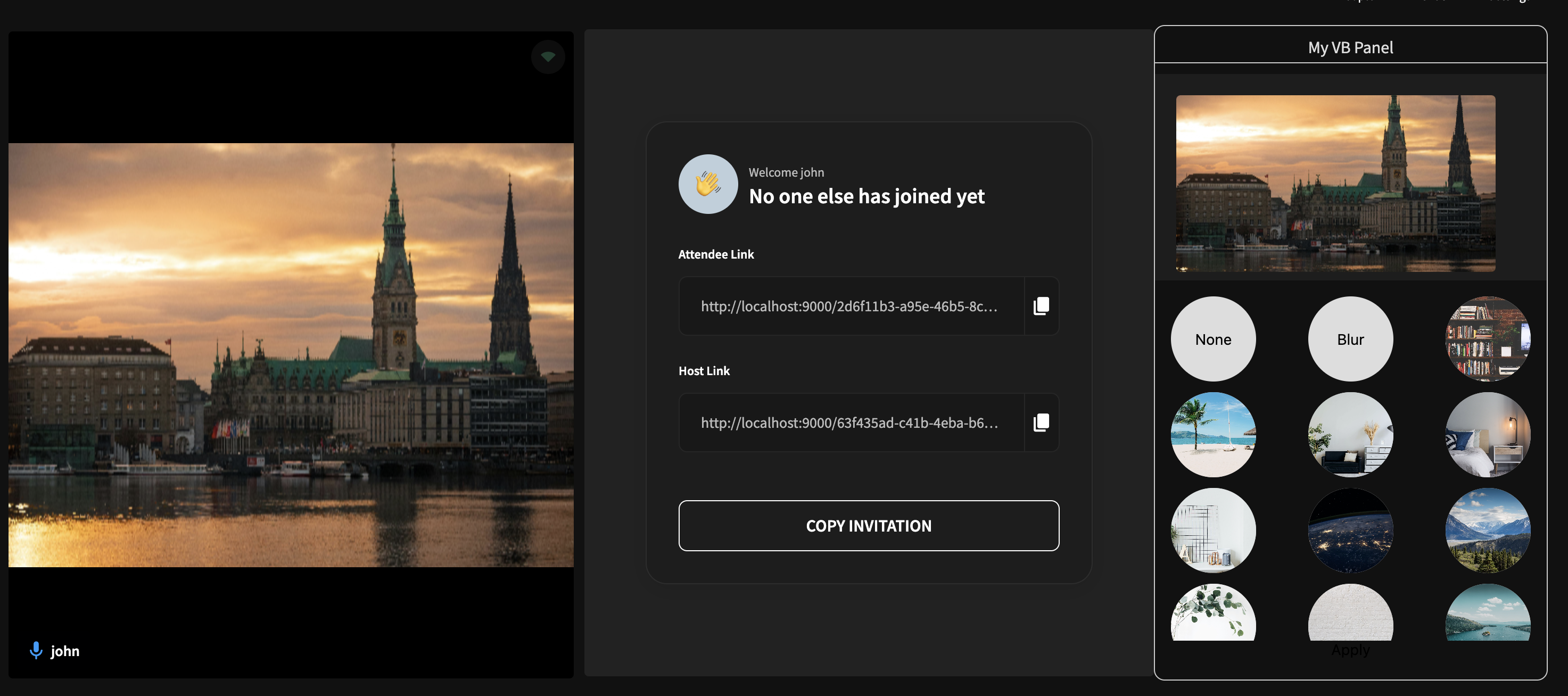Select the abstract architecture virtual background

coord(1214,531)
